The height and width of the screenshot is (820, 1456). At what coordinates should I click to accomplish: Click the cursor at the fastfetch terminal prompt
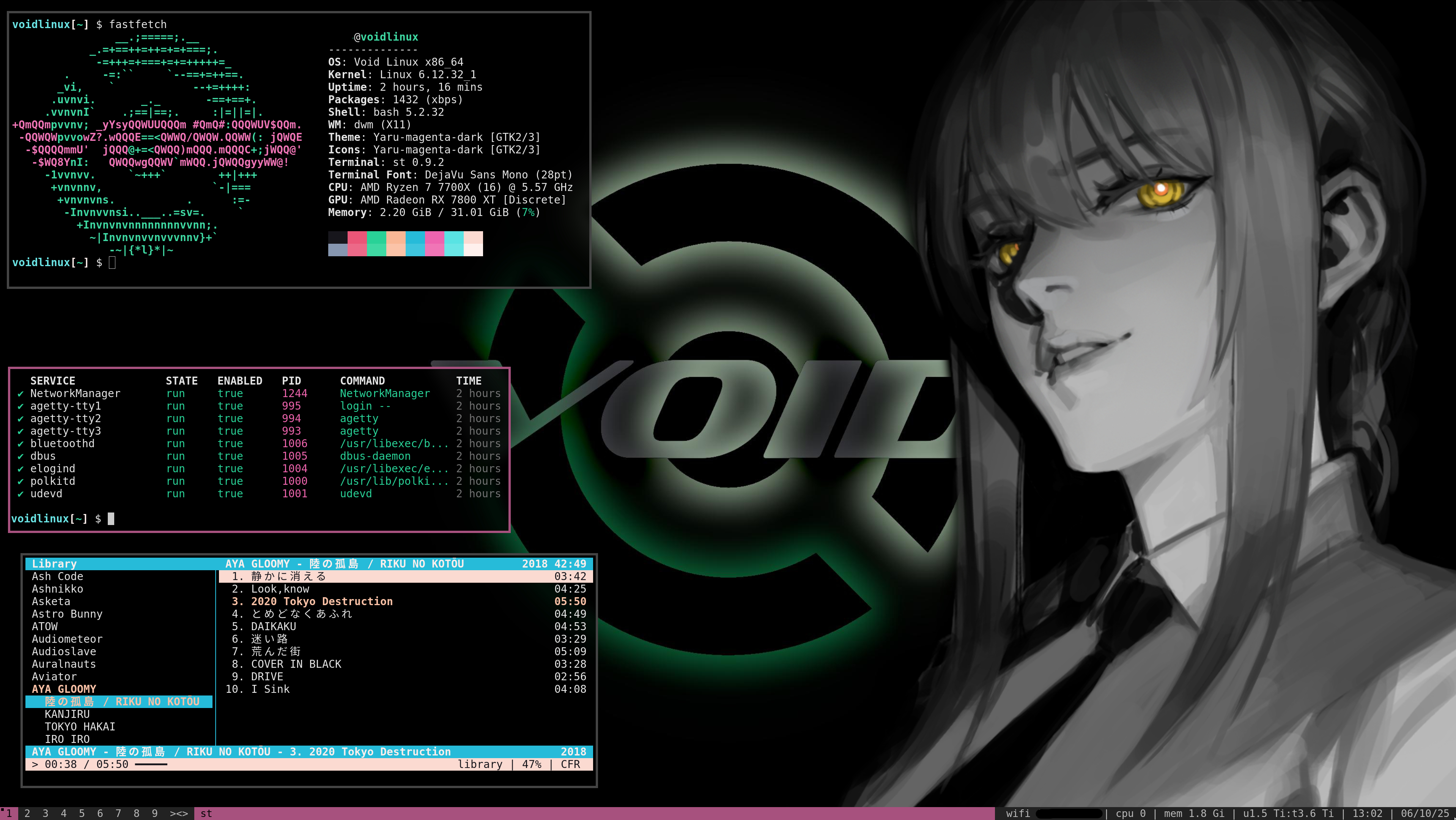pos(112,262)
